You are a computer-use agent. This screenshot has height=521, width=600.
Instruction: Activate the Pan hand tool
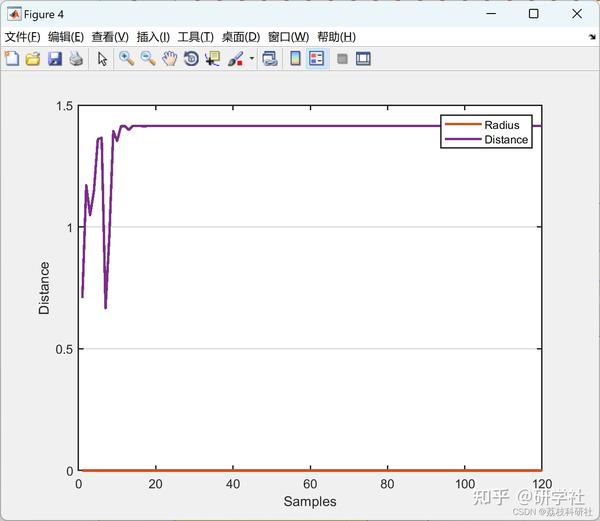coord(170,59)
